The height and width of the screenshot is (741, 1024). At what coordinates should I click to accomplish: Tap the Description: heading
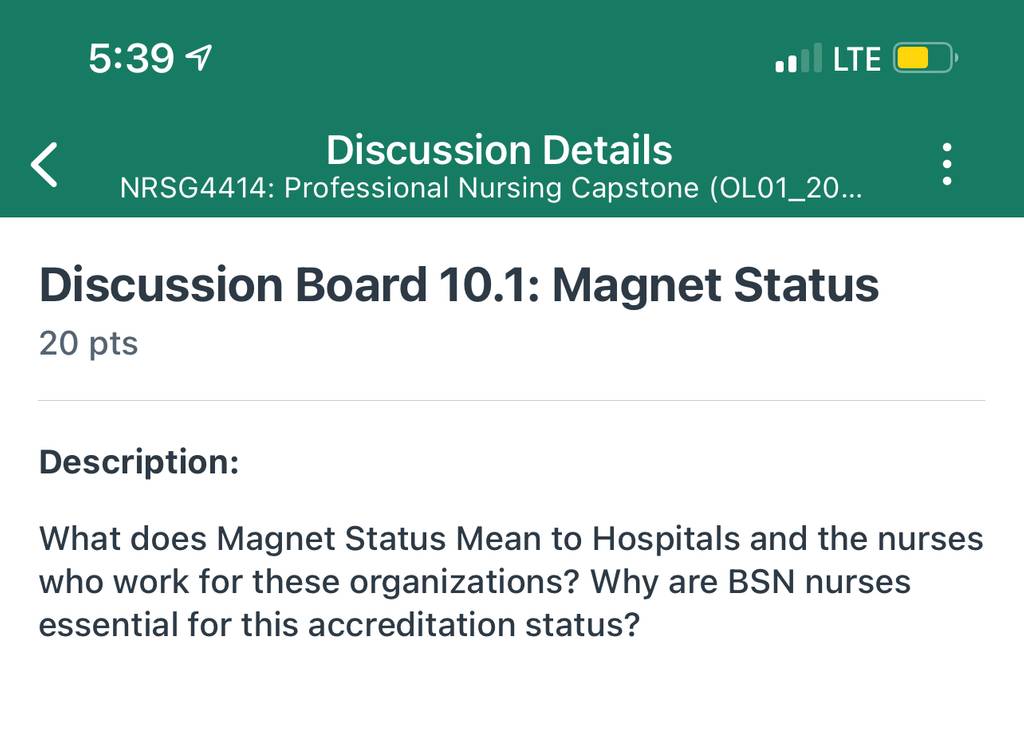point(139,462)
